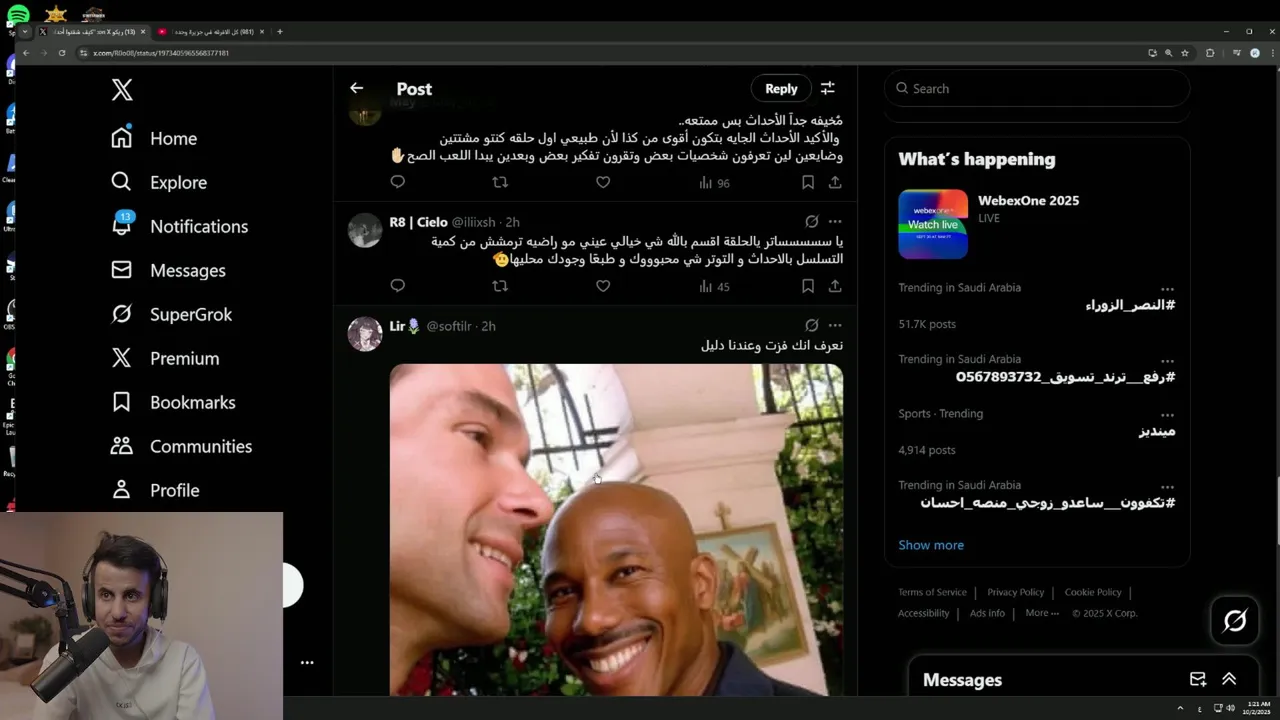Open Explore in the sidebar
The image size is (1280, 720).
pyautogui.click(x=159, y=182)
